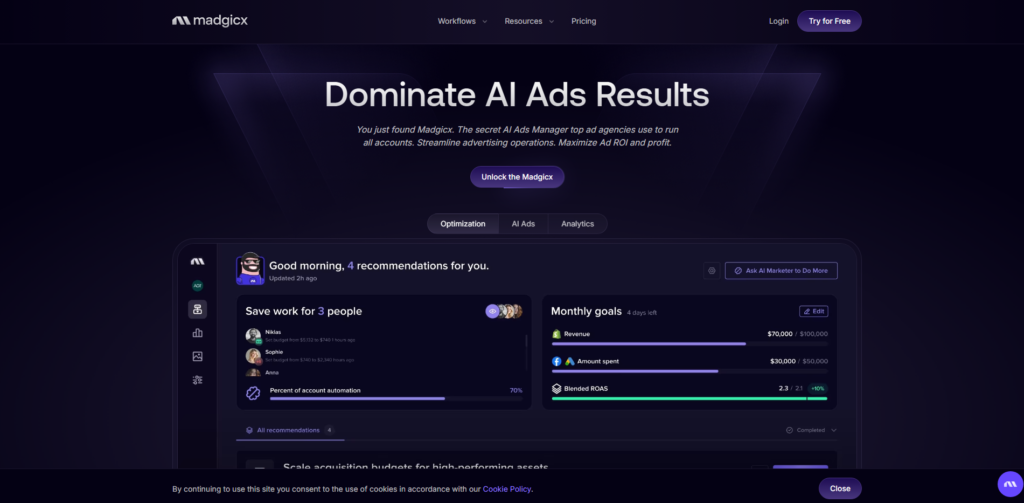This screenshot has width=1024, height=503.
Task: Click the $30,000 amount spent value
Action: 782,361
